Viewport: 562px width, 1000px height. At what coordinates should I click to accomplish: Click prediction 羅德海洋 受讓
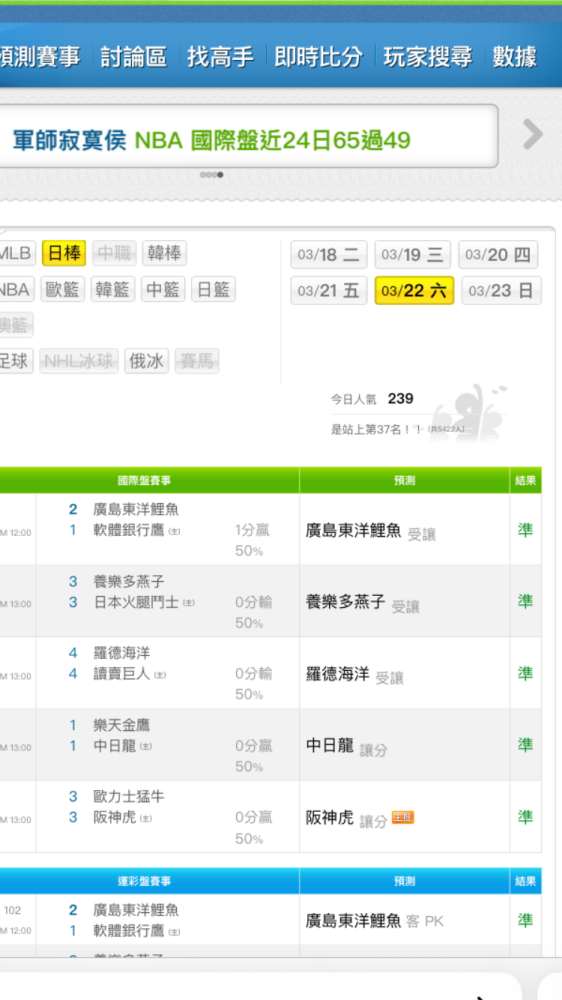click(355, 675)
